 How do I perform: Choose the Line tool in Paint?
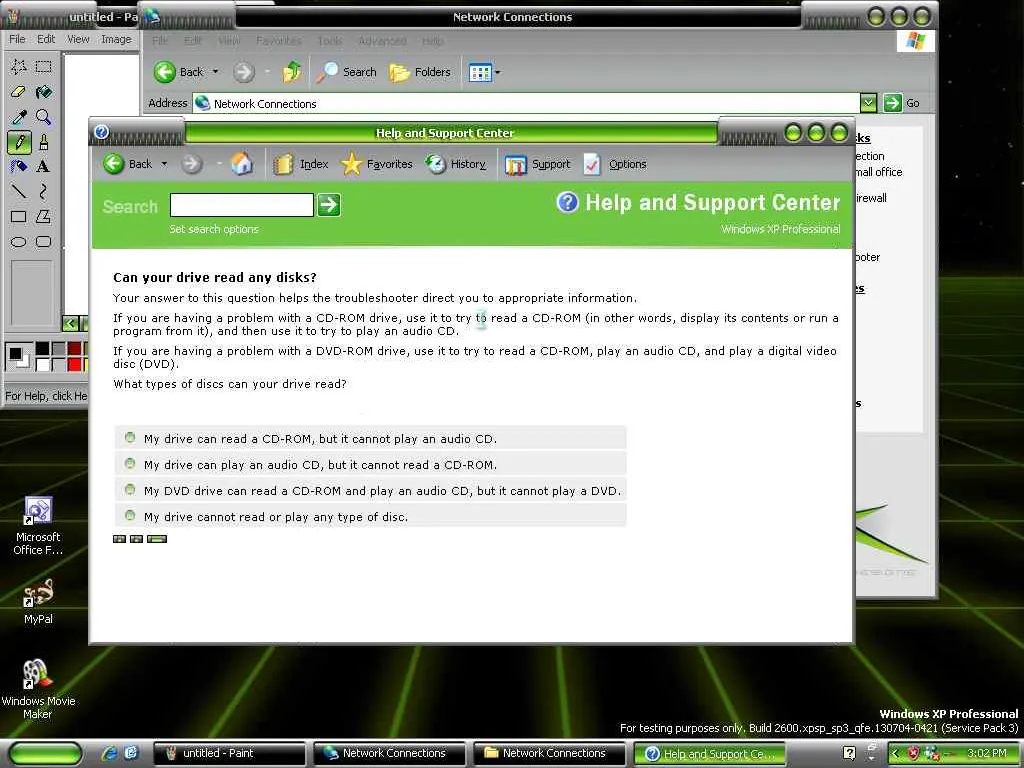pyautogui.click(x=18, y=191)
